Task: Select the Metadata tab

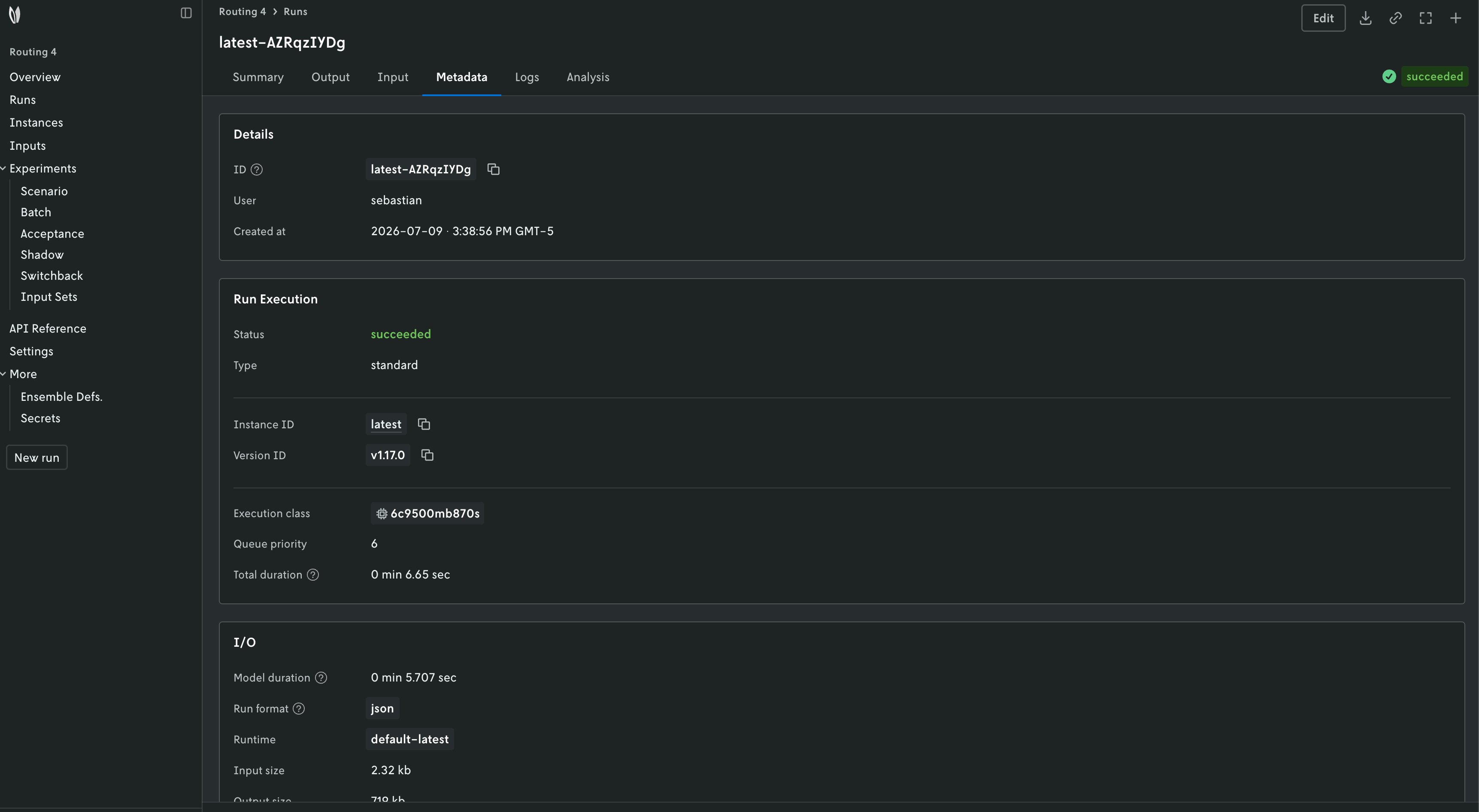Action: coord(462,77)
